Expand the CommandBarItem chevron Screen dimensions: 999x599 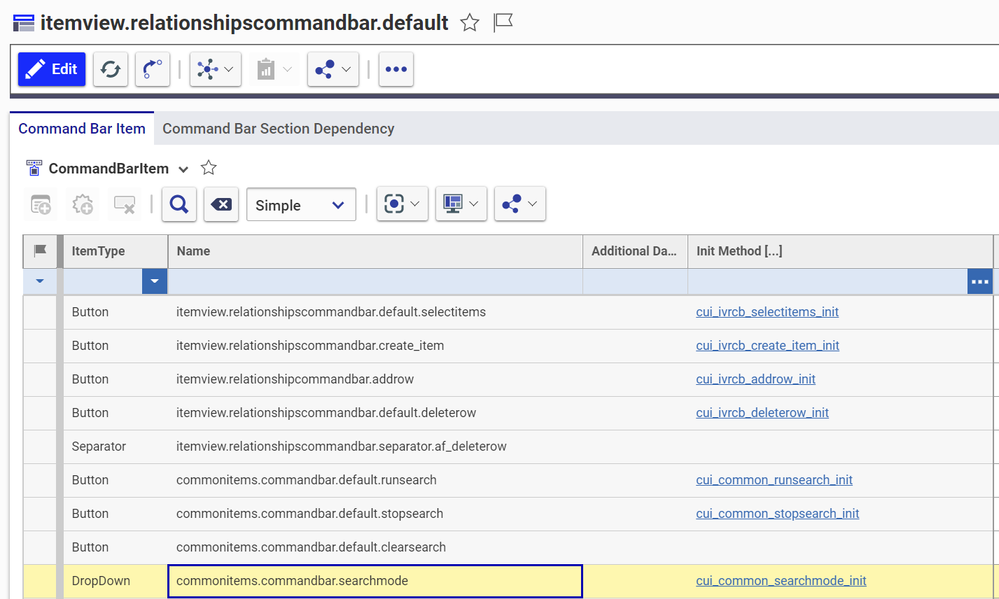tap(183, 169)
